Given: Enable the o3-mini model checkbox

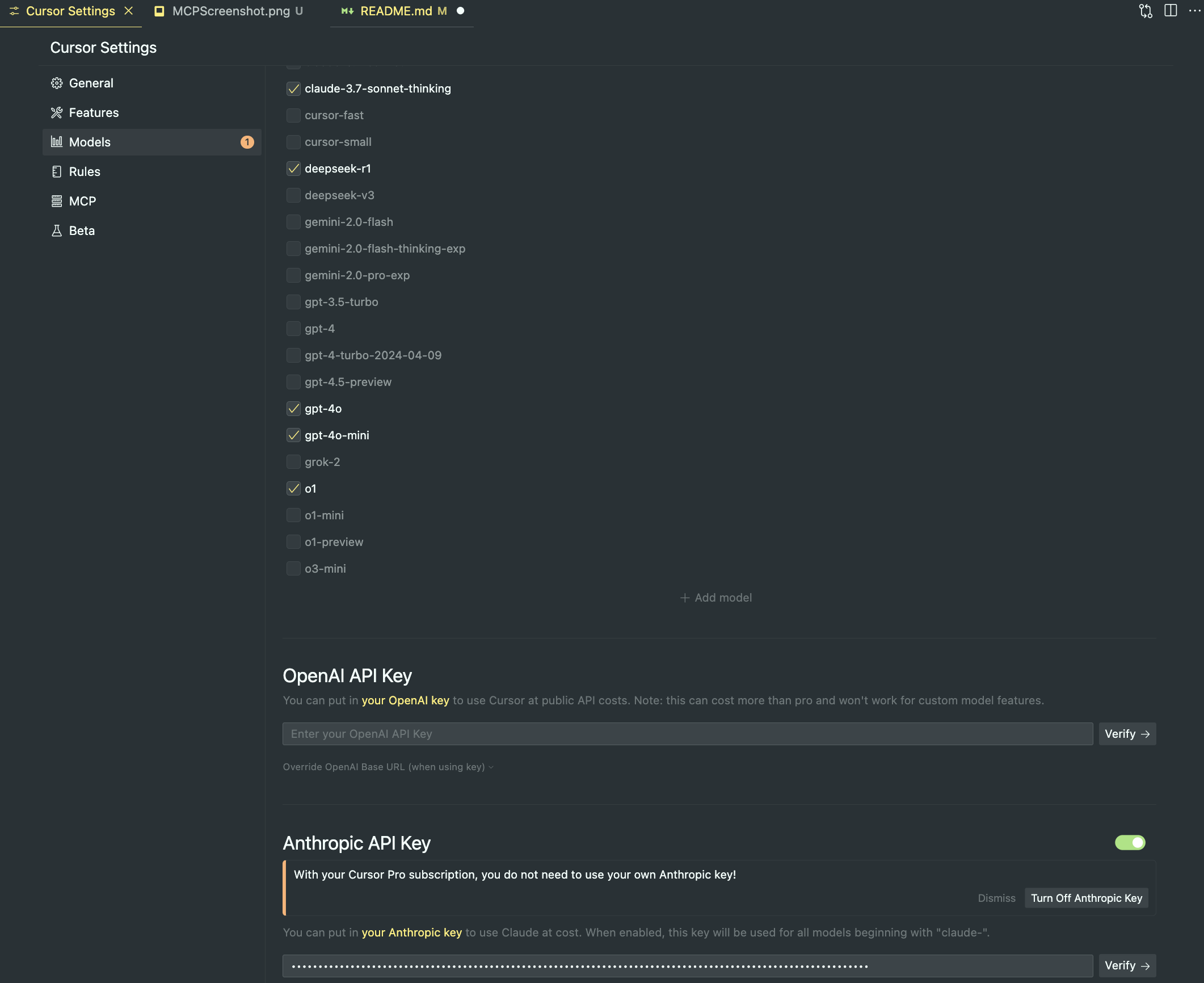Looking at the screenshot, I should click(x=293, y=569).
